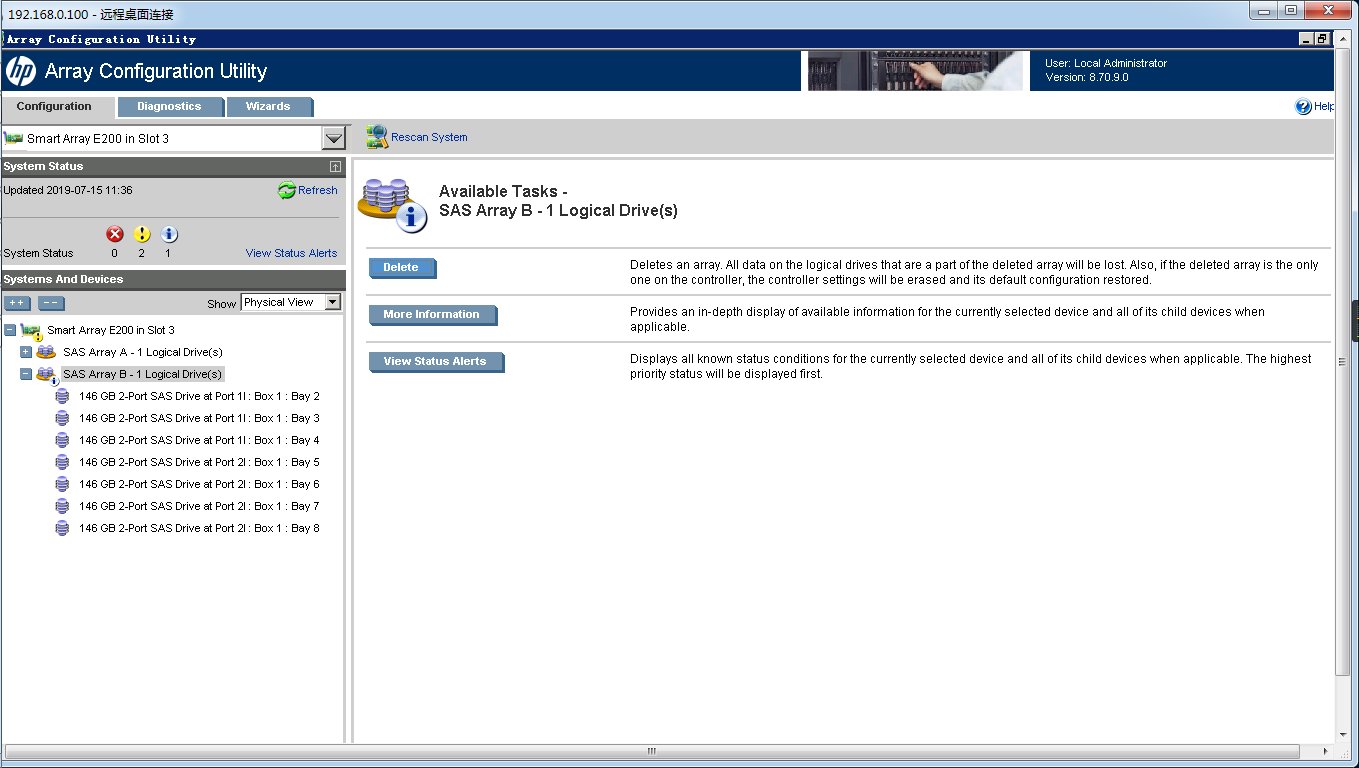
Task: Click the Rescan System icon
Action: click(x=377, y=137)
